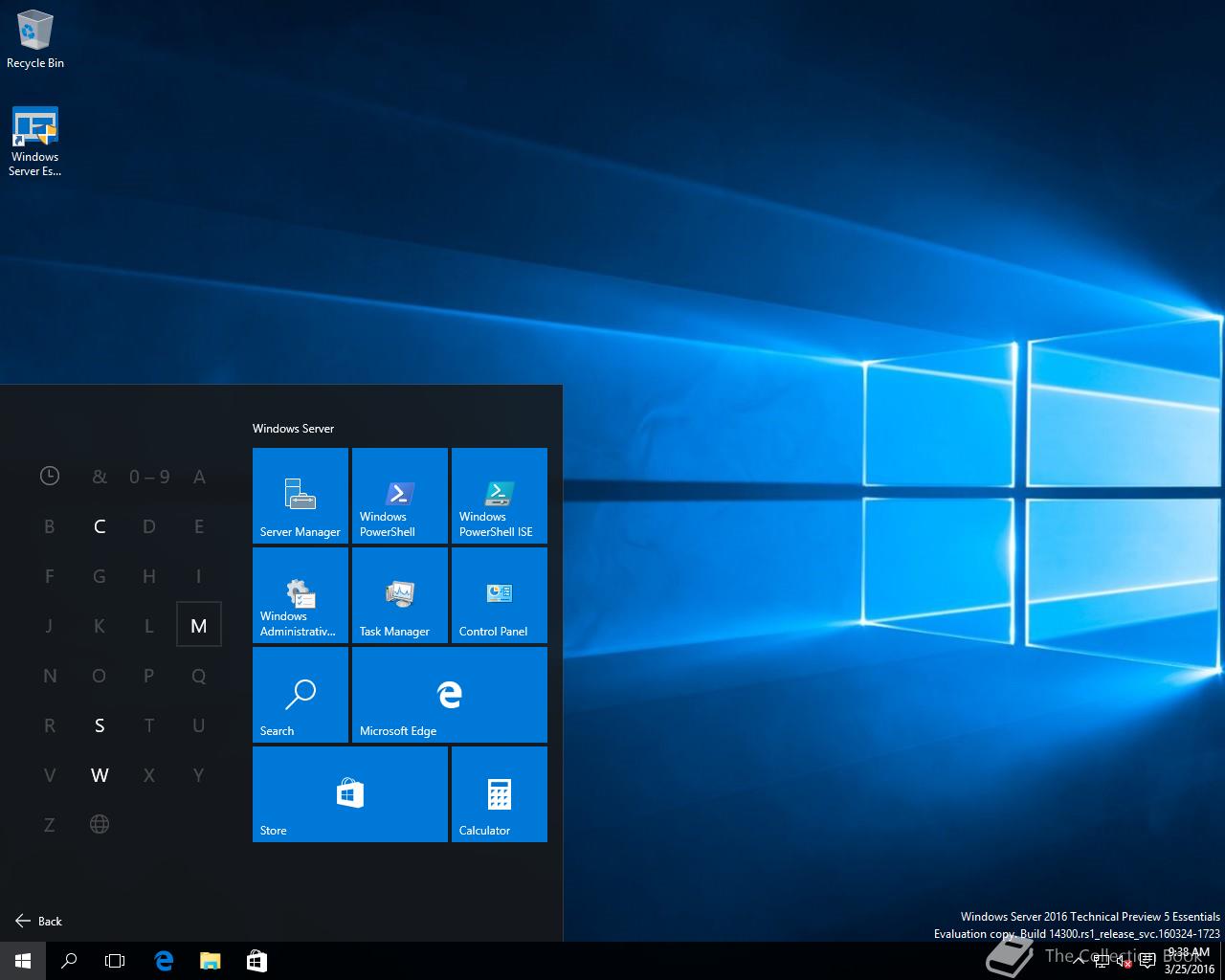
Task: Open File Explorer from the taskbar
Action: [210, 961]
